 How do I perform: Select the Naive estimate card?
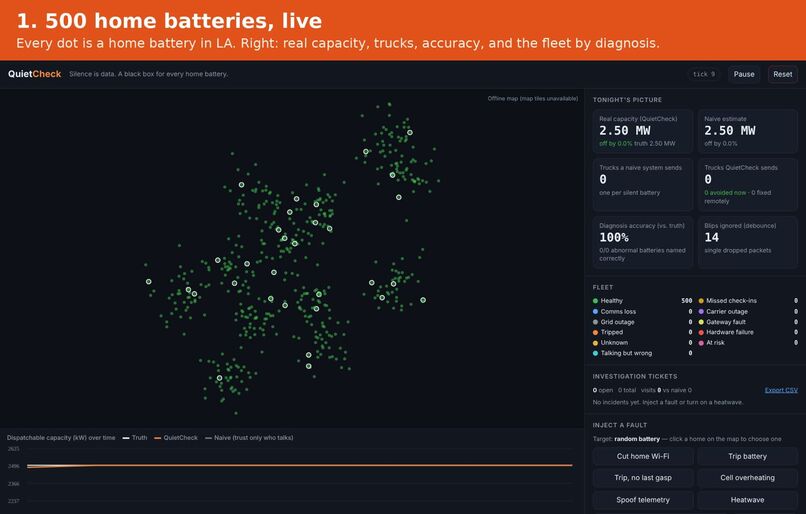pos(747,131)
